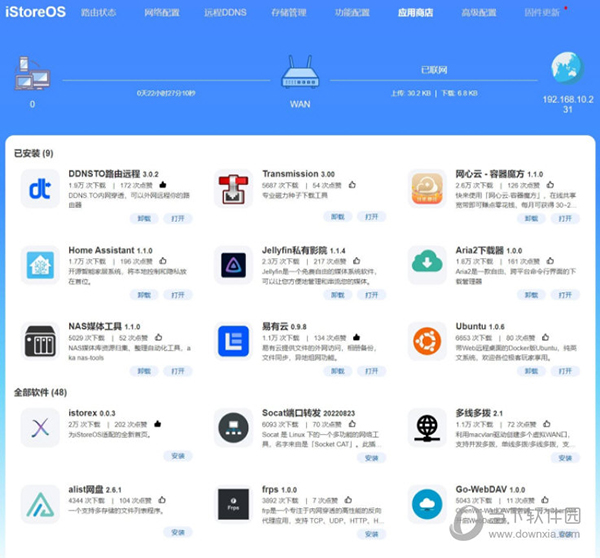600x558 pixels.
Task: Like Go-WebDAV with its thumbs-up icon
Action: tap(545, 500)
